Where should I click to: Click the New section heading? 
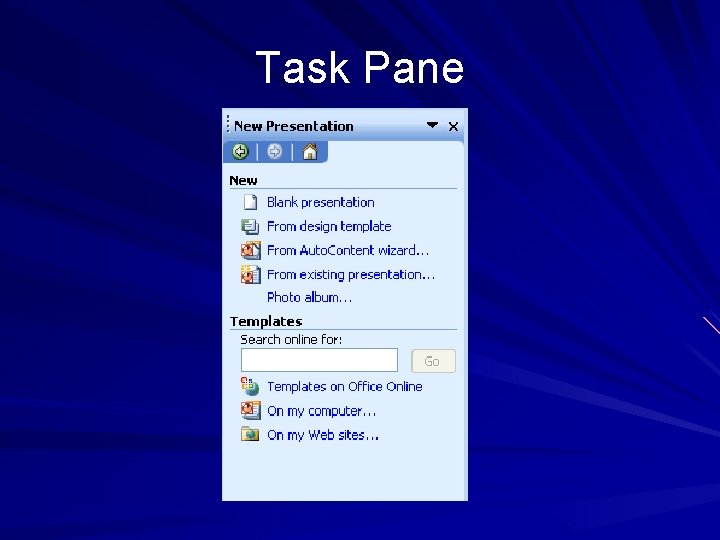(243, 180)
